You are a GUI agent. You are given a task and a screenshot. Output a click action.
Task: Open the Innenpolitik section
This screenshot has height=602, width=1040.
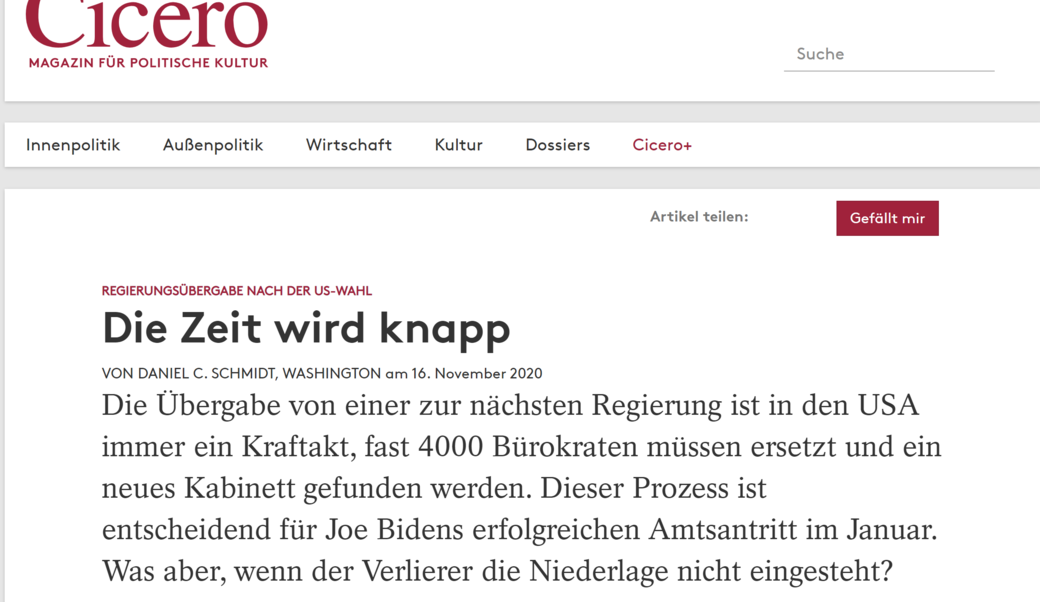point(73,145)
